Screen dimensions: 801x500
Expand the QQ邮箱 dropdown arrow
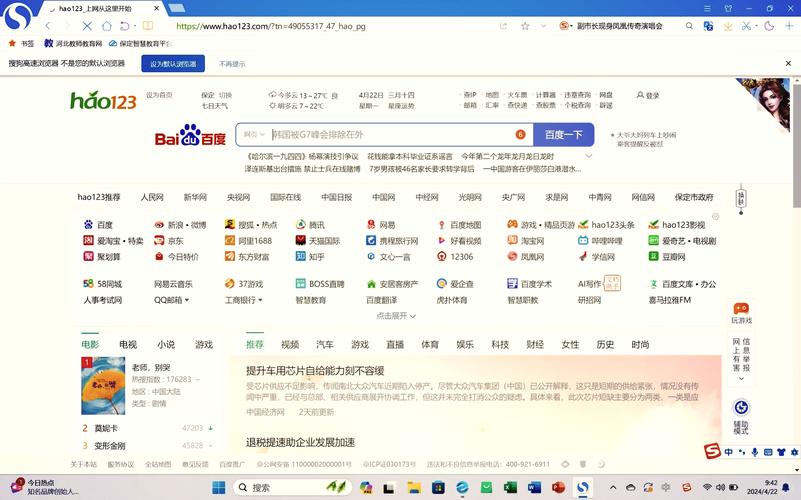coord(187,300)
